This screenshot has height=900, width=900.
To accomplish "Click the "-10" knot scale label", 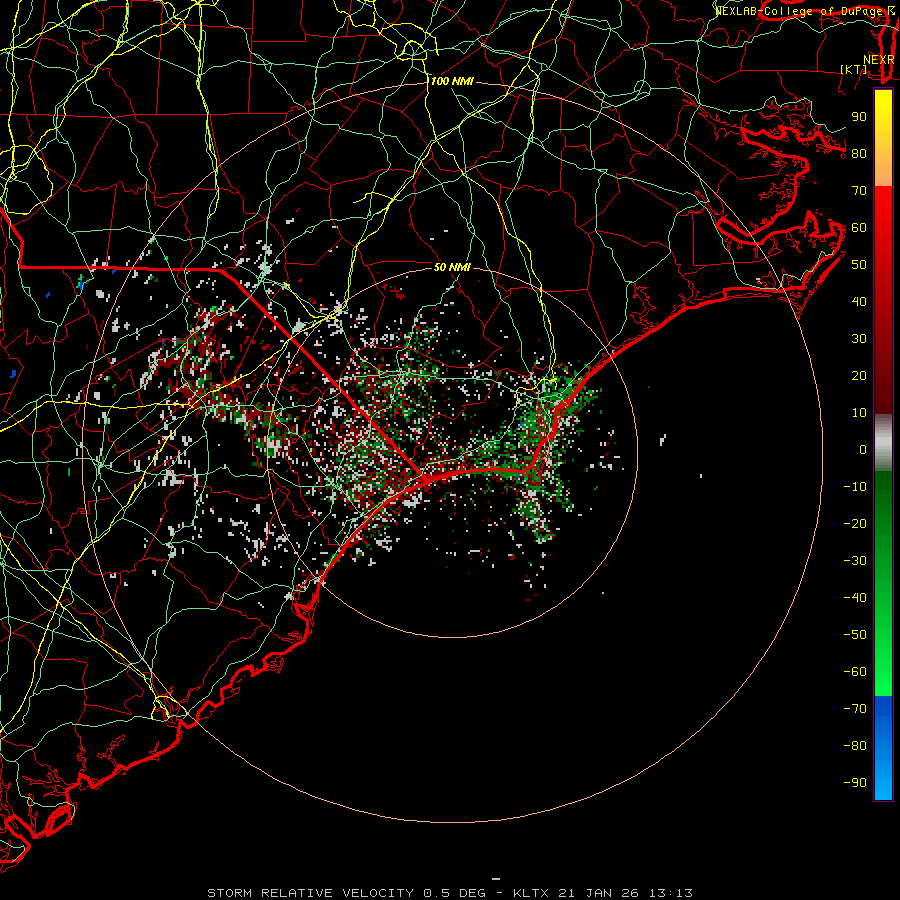I will click(x=855, y=487).
